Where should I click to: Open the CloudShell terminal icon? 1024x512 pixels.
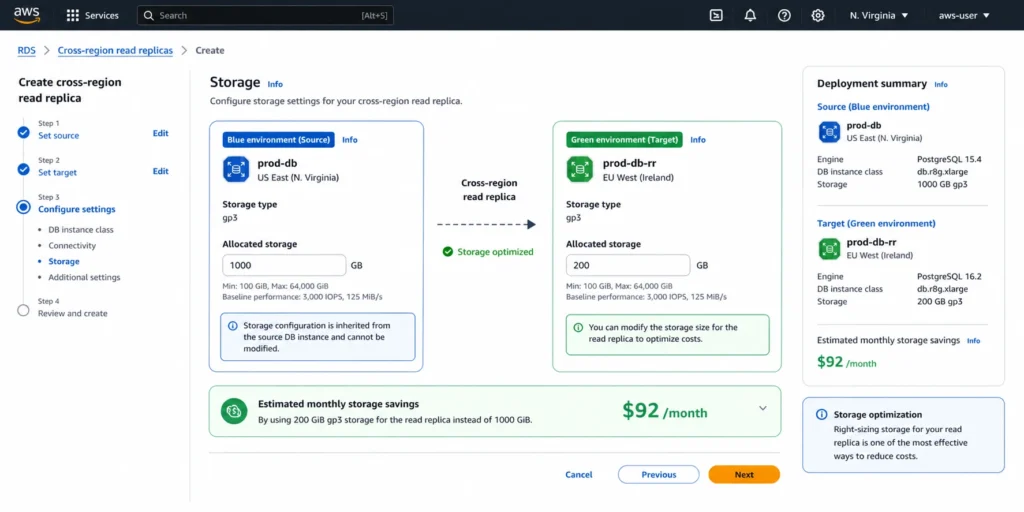(716, 16)
